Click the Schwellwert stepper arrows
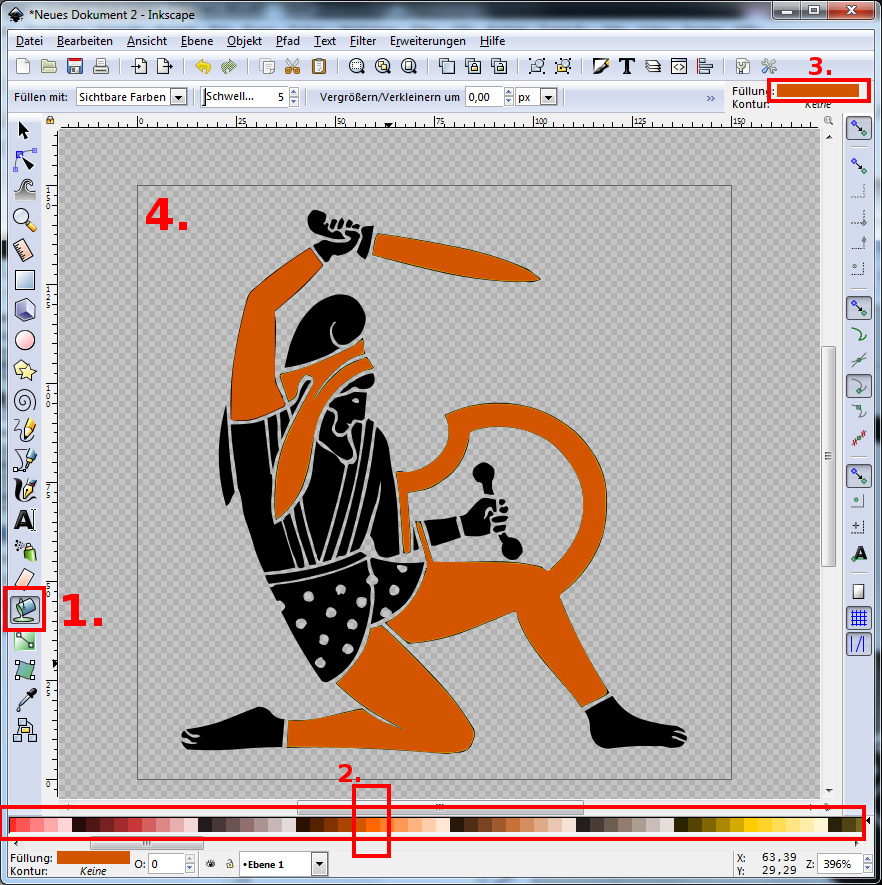The image size is (882, 885). pos(293,97)
